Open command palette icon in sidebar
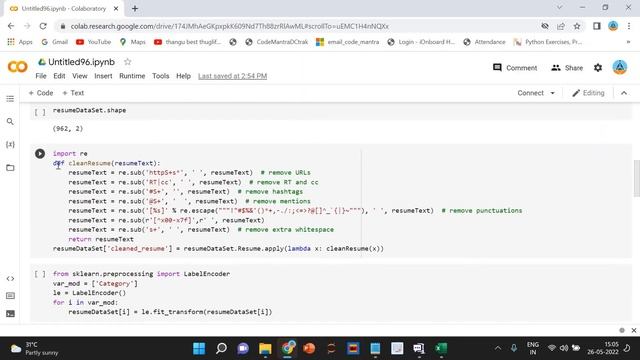Image resolution: width=640 pixels, height=360 pixels. pyautogui.click(x=10, y=296)
